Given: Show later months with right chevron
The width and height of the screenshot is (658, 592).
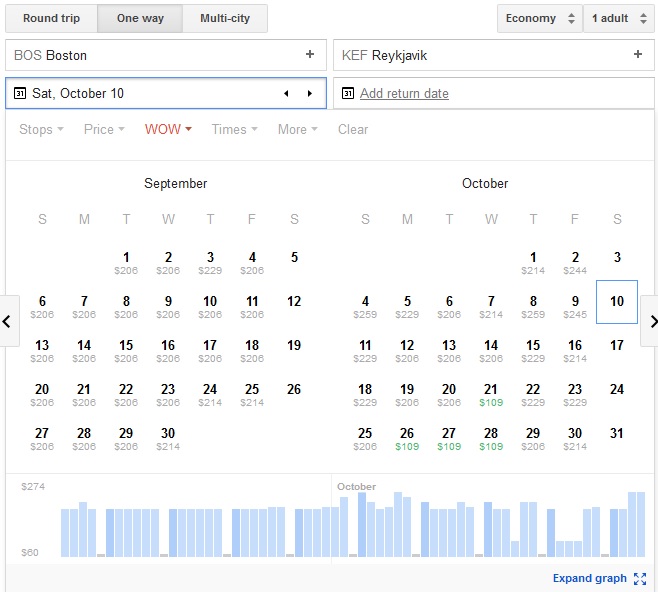Looking at the screenshot, I should click(651, 322).
